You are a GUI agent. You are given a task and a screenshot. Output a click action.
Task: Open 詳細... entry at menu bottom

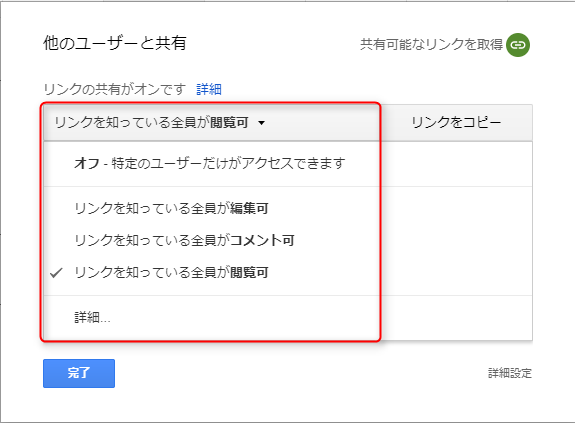(x=92, y=317)
